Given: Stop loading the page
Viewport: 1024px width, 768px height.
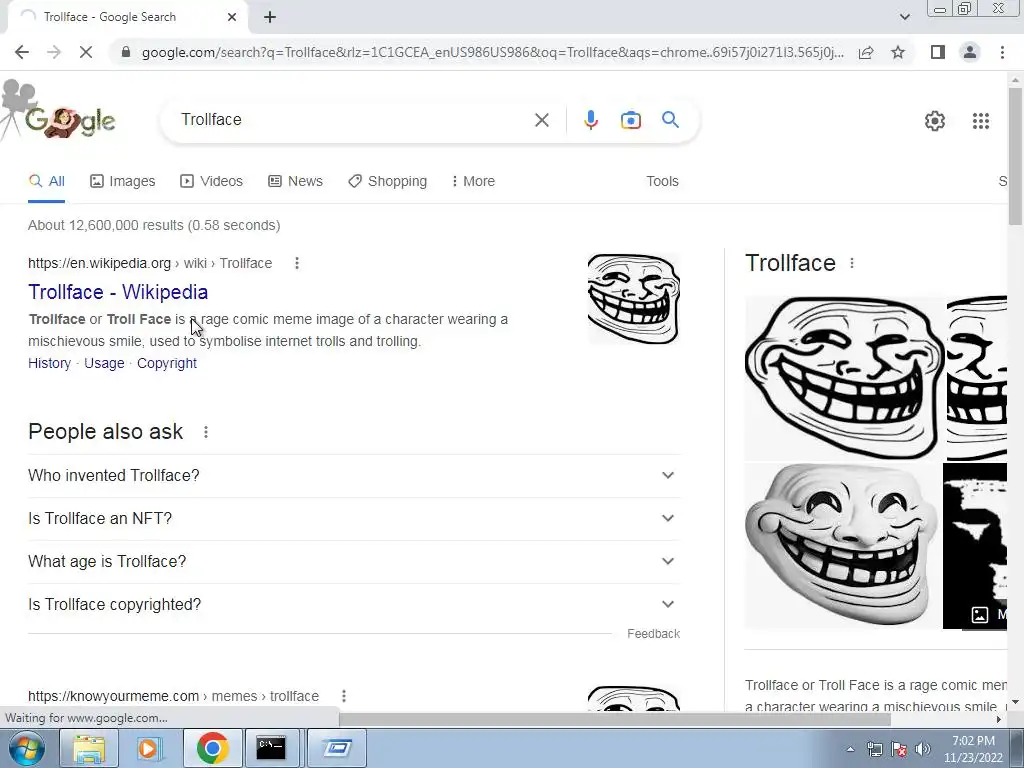Looking at the screenshot, I should coord(86,52).
